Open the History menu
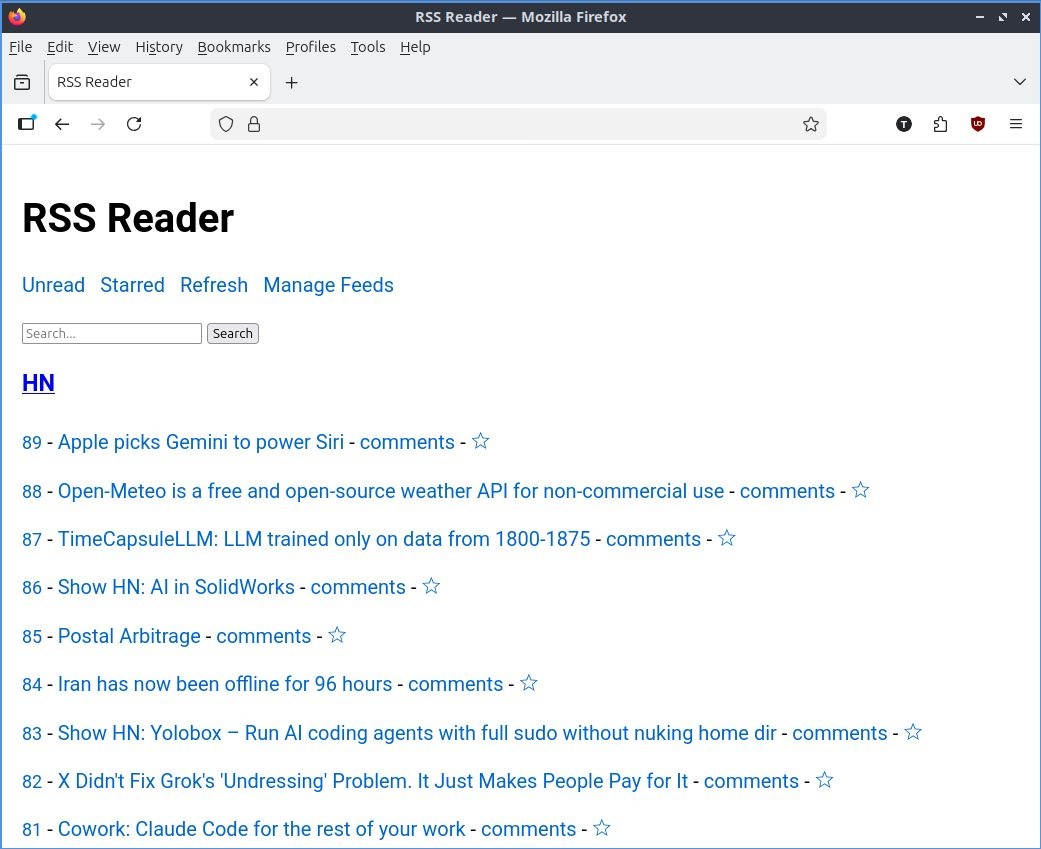Screen dimensions: 1041x849 click(159, 47)
